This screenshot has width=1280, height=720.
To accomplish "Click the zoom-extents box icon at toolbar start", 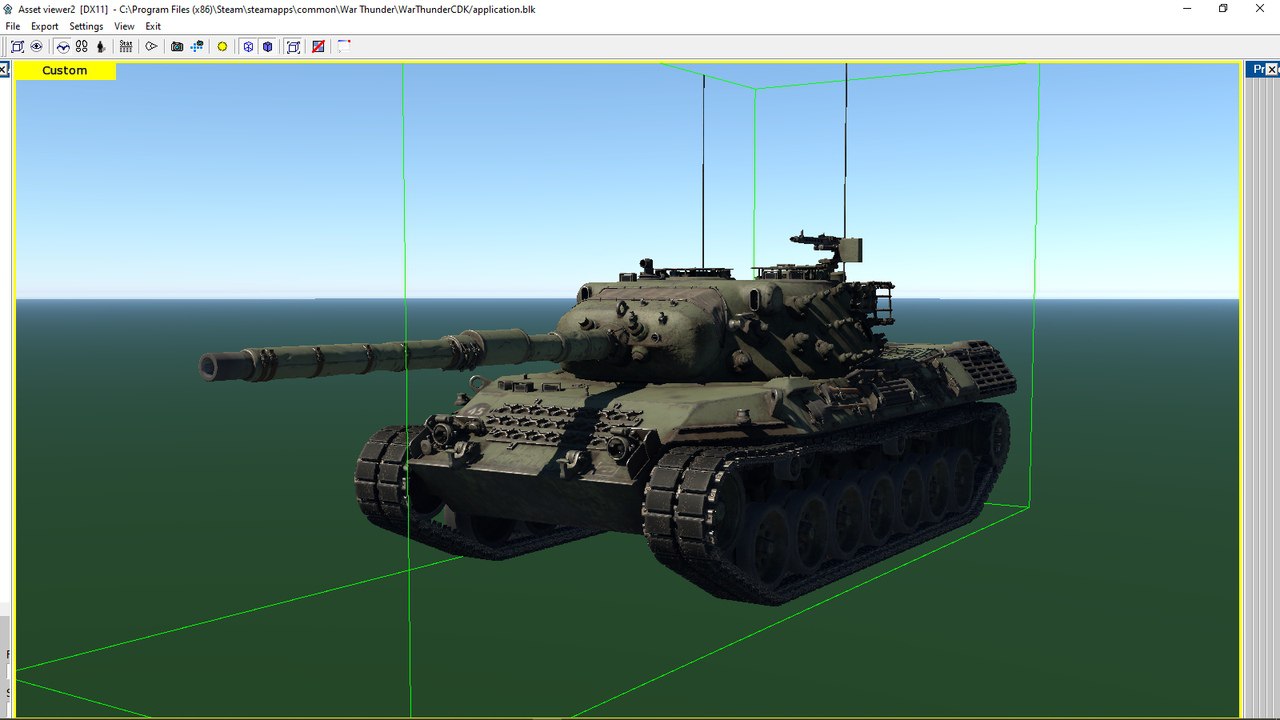I will pyautogui.click(x=17, y=47).
